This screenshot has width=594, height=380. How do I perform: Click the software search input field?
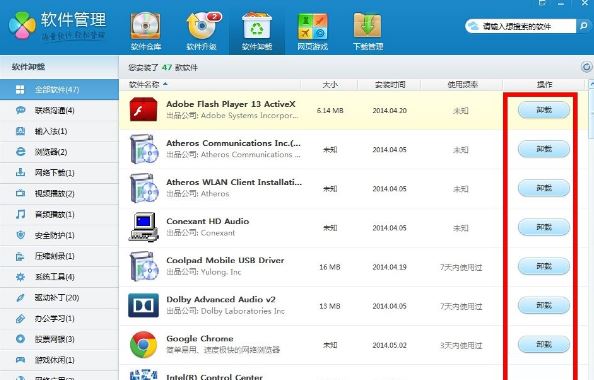521,26
